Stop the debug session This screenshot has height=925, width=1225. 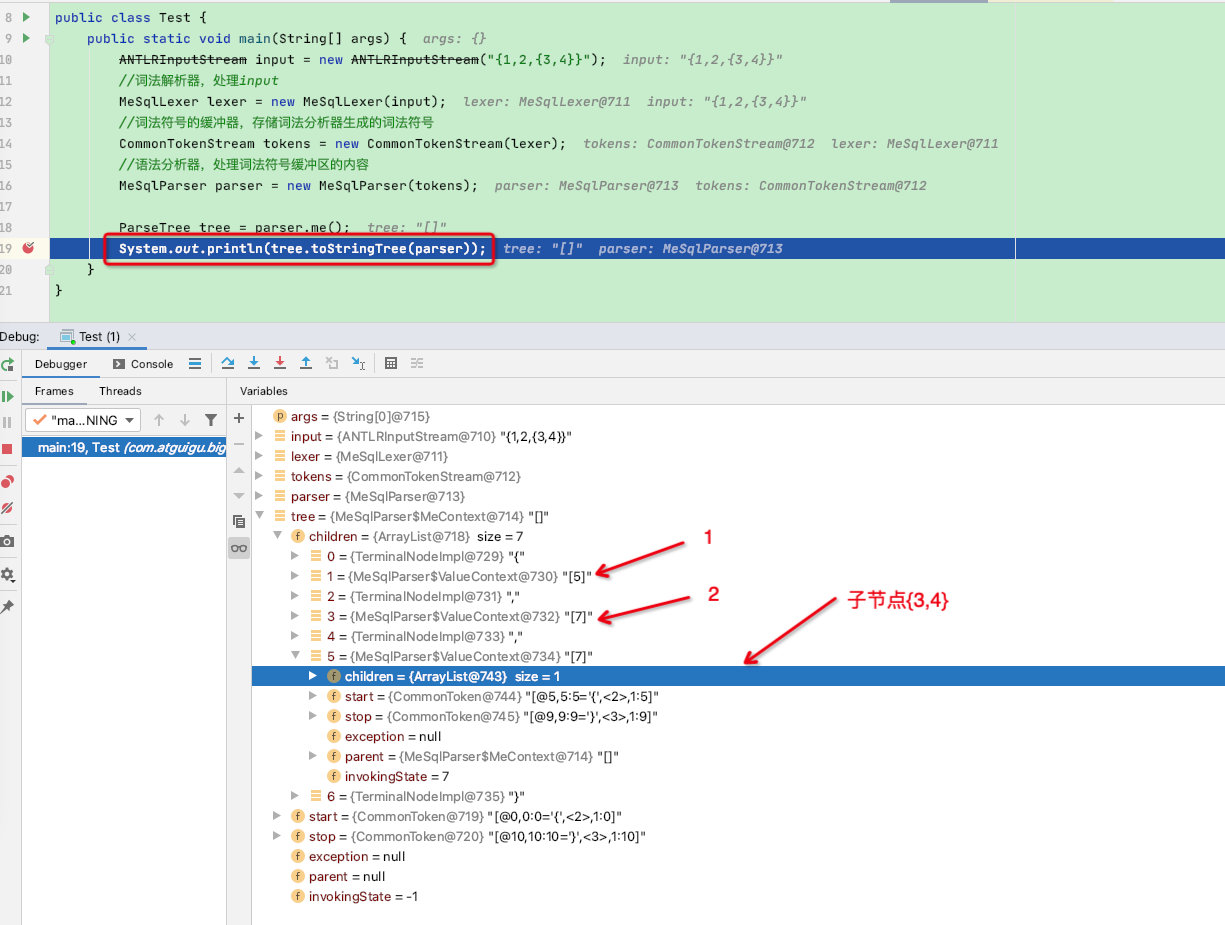click(x=7, y=449)
